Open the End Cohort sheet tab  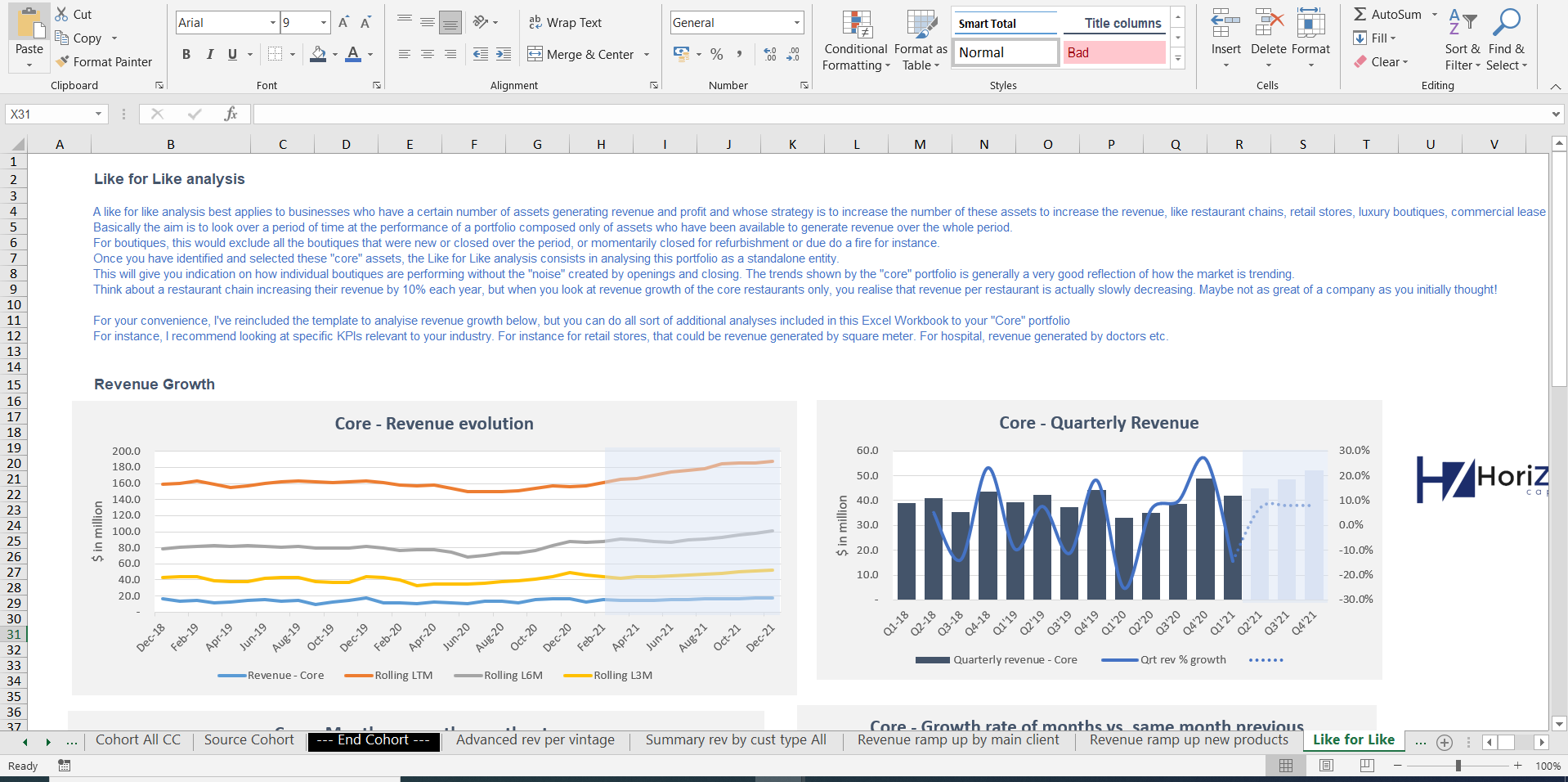(374, 740)
